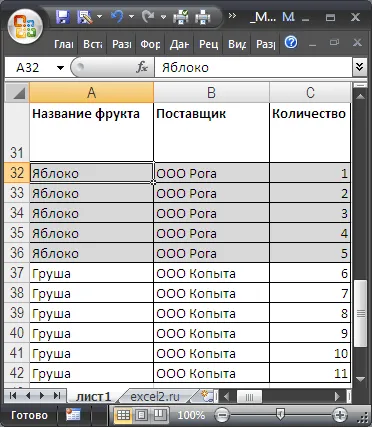
Task: Switch to Page Layout view
Action: [142, 415]
